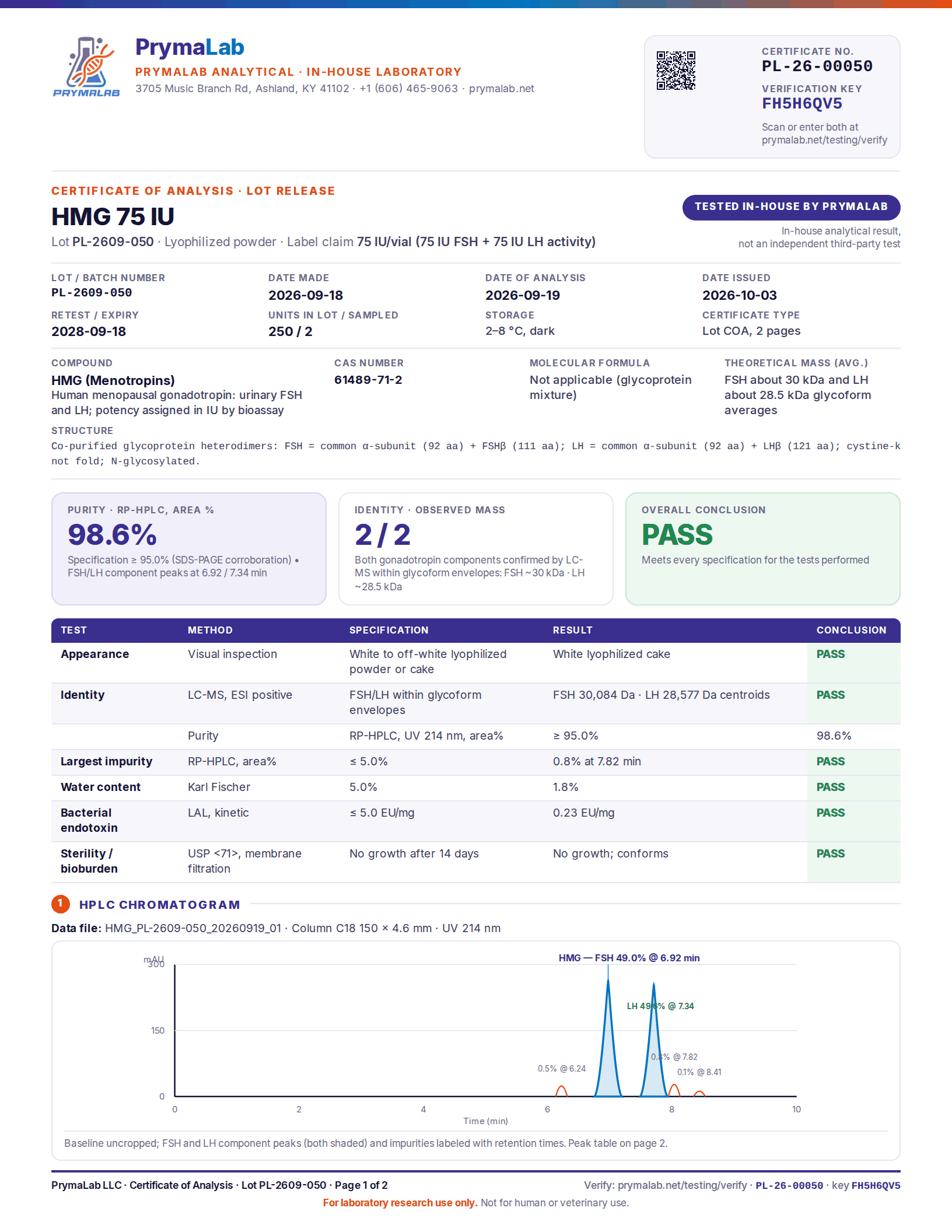Click the METHOD column header
Screen dimensions: 952x1232
[x=210, y=630]
